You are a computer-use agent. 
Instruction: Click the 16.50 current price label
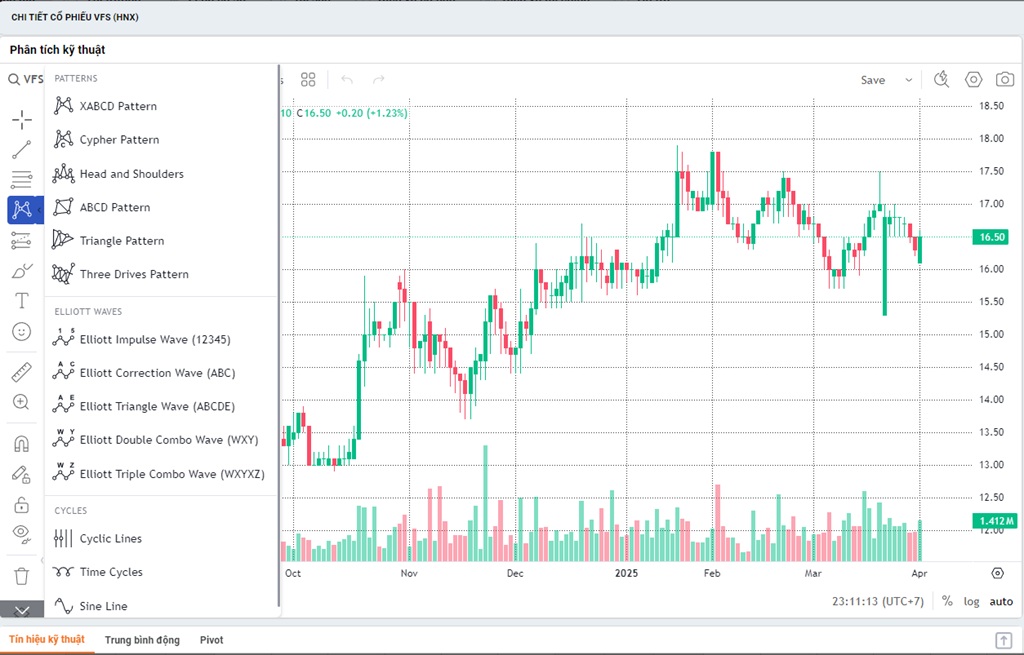[991, 237]
